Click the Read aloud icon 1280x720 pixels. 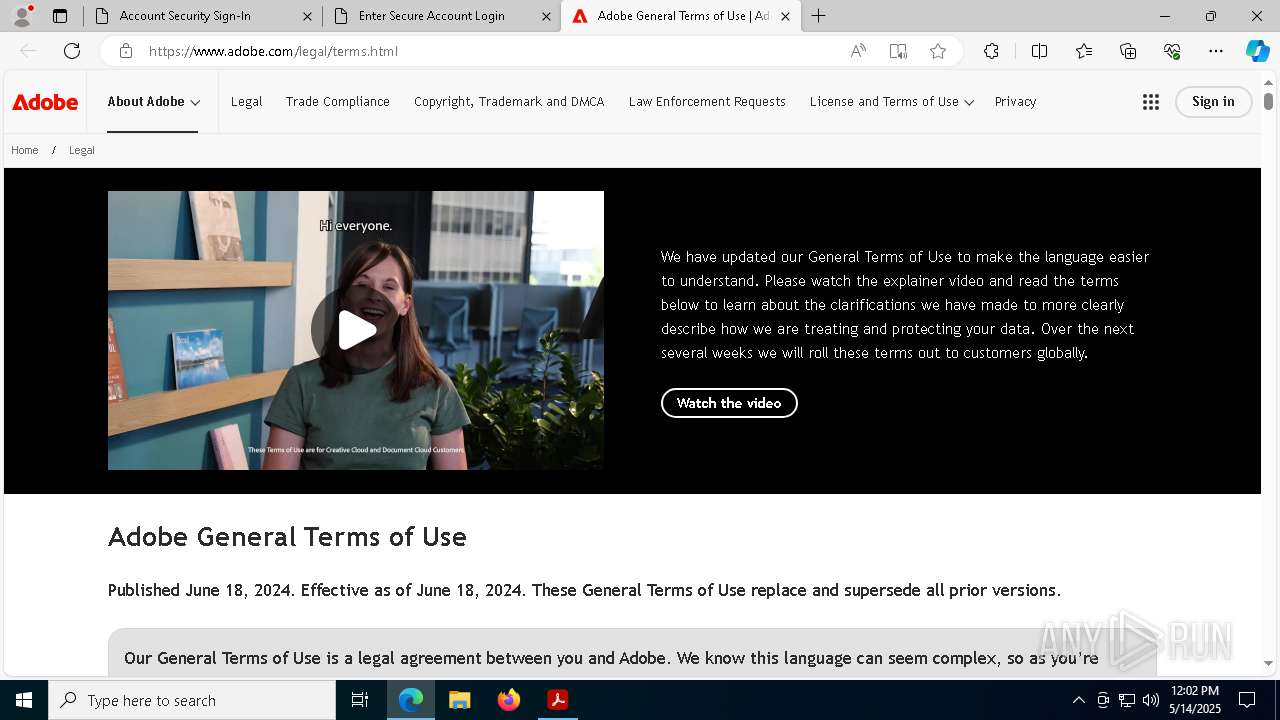tap(858, 51)
